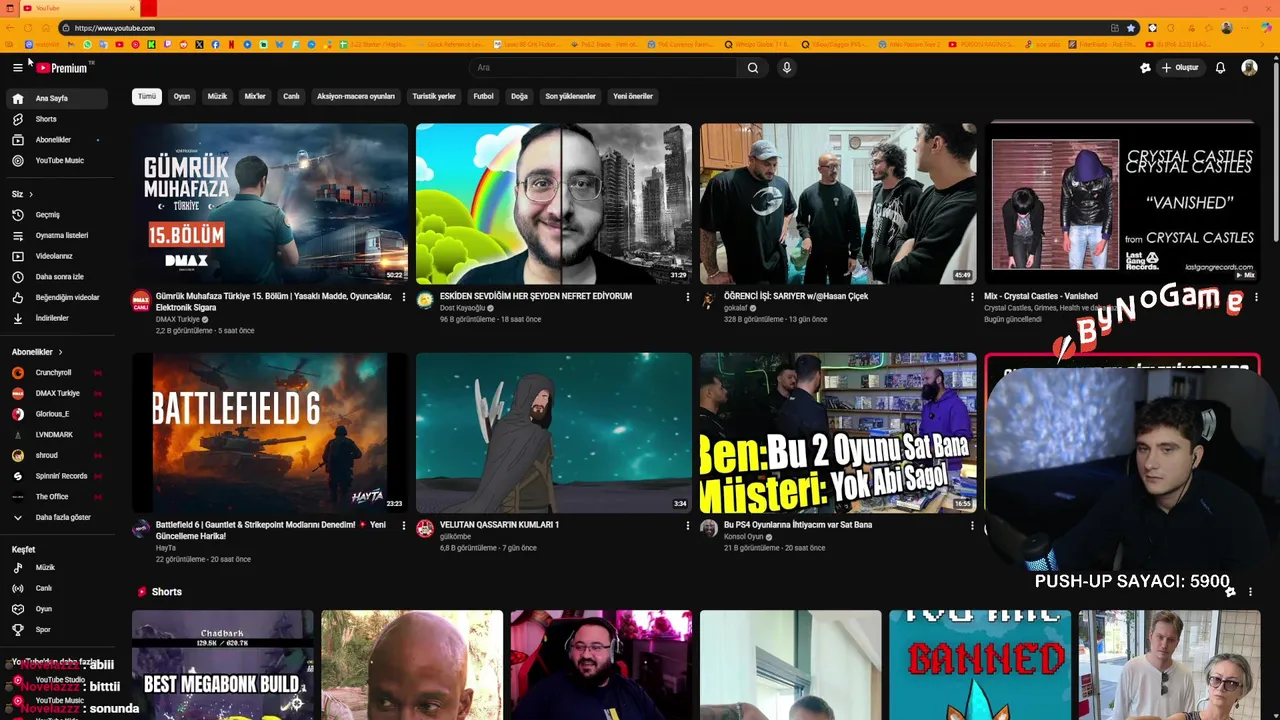Click the browser back arrow
This screenshot has width=1280, height=720.
pos(11,28)
